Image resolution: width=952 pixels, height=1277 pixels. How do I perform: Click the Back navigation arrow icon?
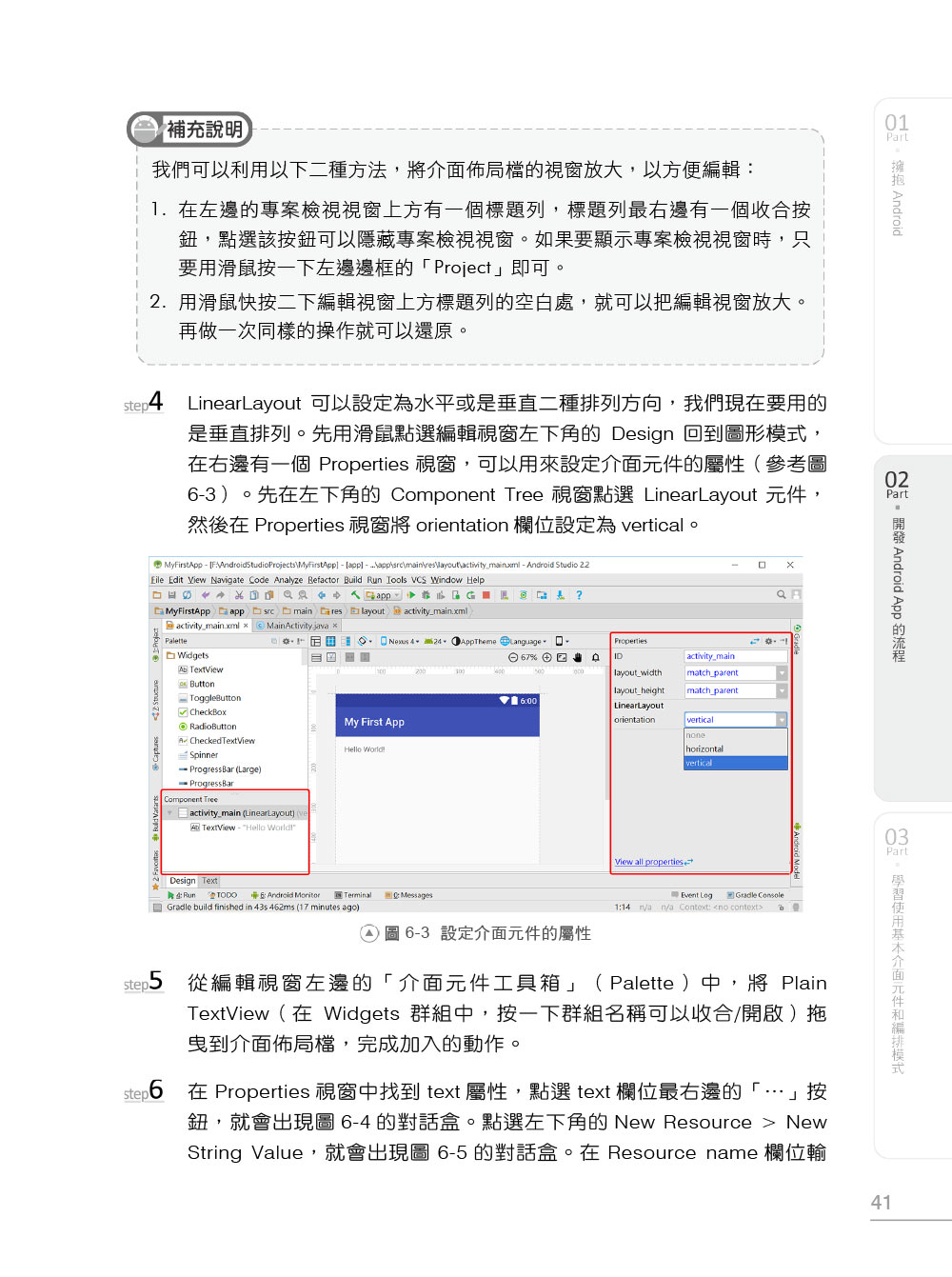tap(322, 595)
